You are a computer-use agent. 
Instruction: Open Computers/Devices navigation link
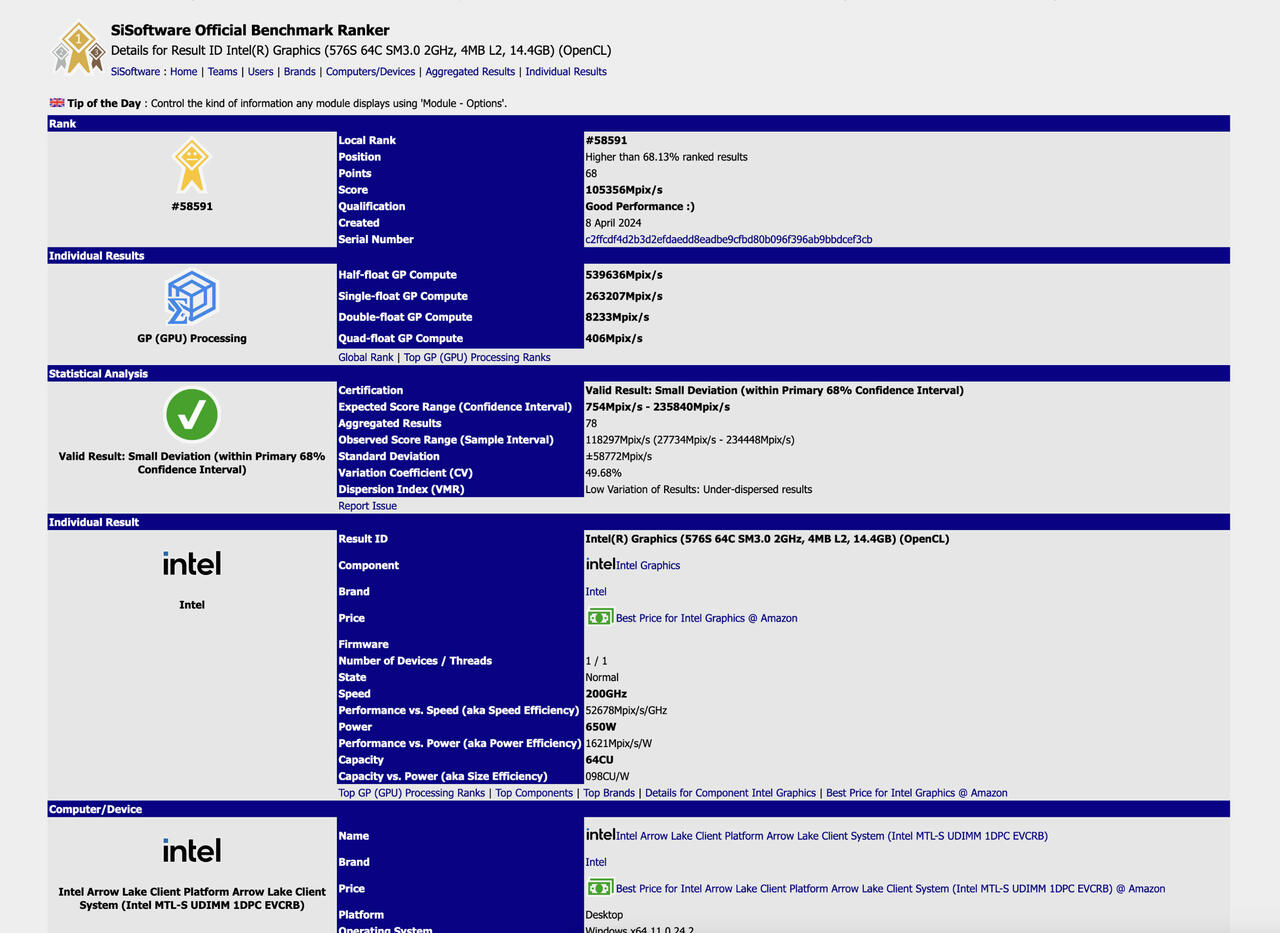pos(370,72)
